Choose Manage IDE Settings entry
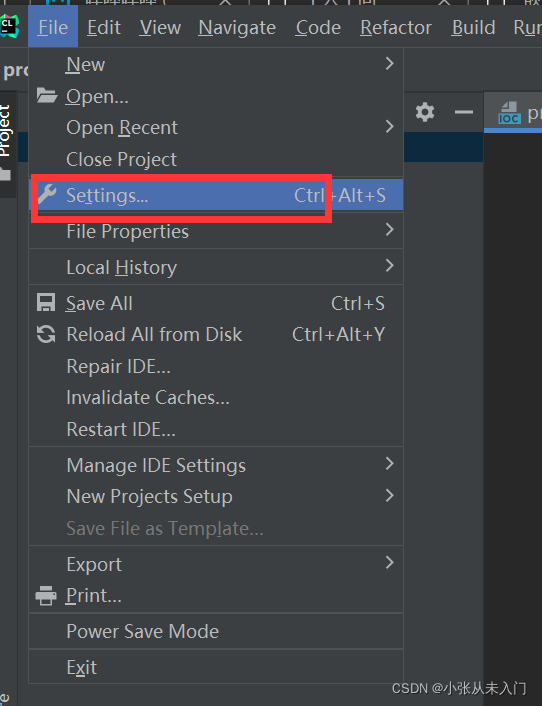 (x=216, y=465)
